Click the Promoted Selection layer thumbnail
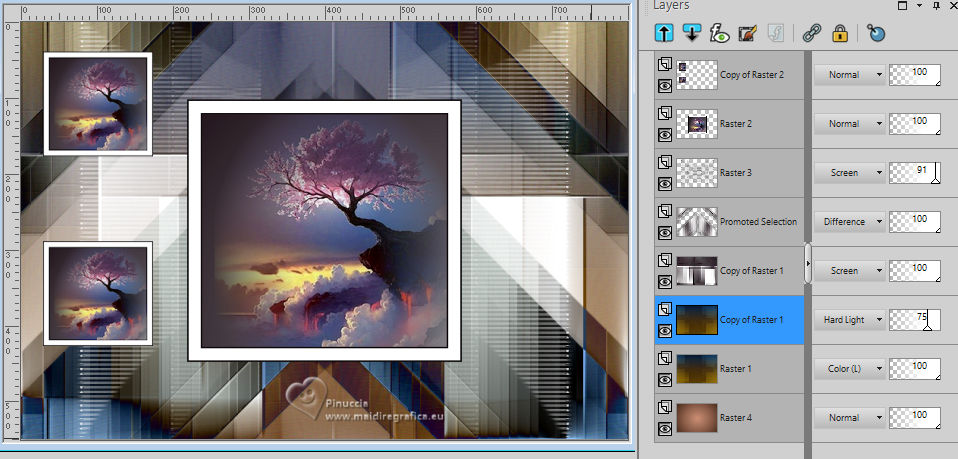The image size is (958, 459). [697, 221]
